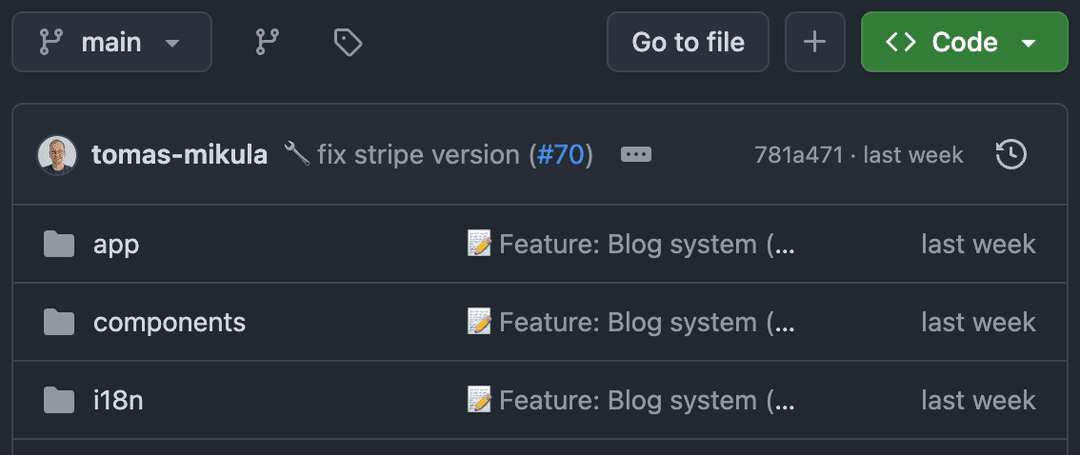1080x455 pixels.
Task: Open the app folder icon
Action: click(x=59, y=244)
